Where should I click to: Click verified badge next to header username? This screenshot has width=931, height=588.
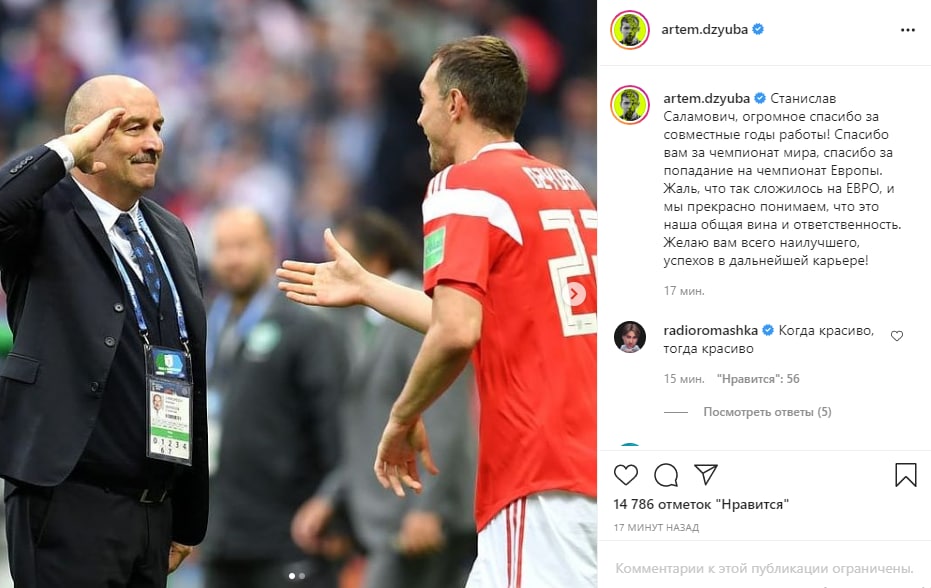point(758,29)
